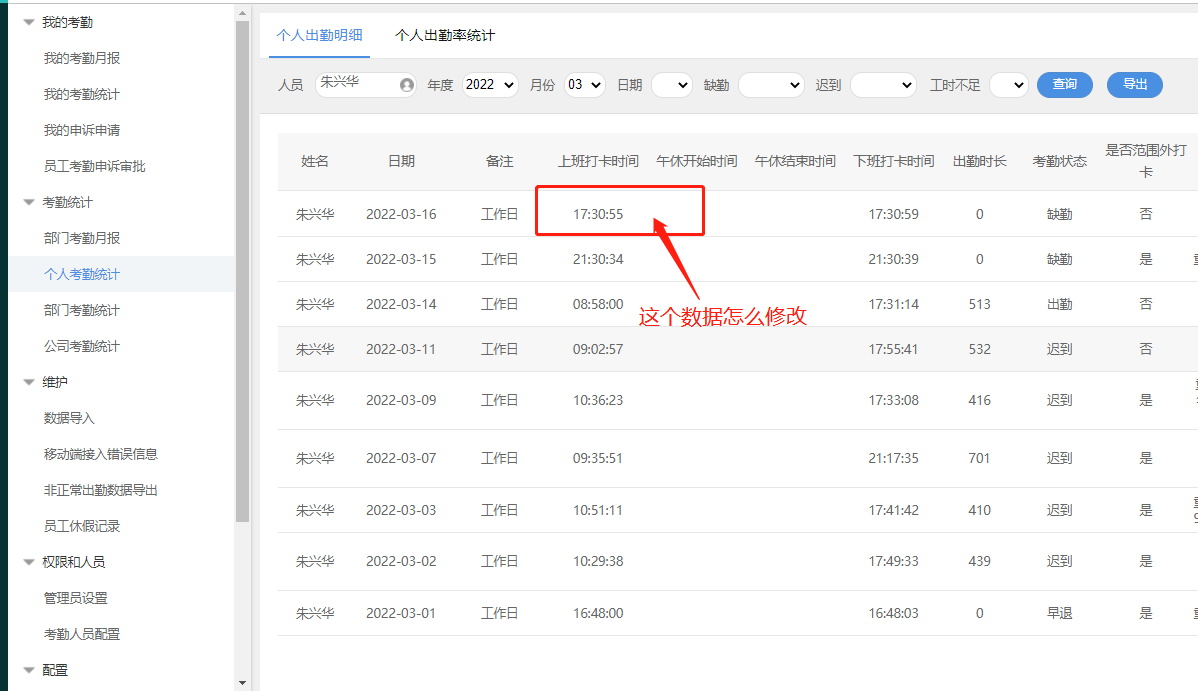Open the 月份 03 dropdown
1198x691 pixels.
click(585, 85)
